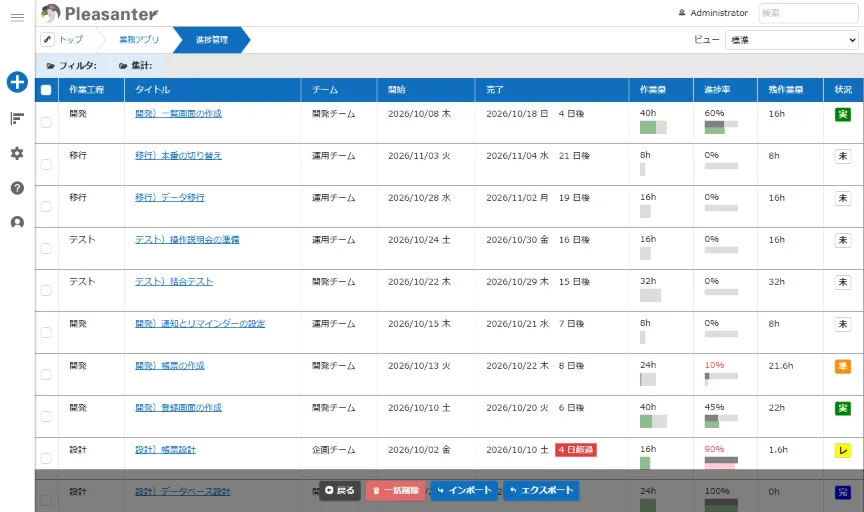Toggle the select-all checkbox in table header
The image size is (864, 512).
tap(46, 90)
